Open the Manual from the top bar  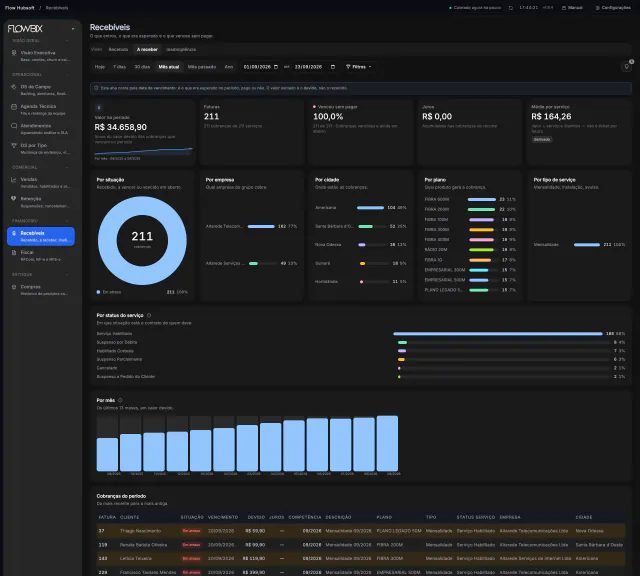572,8
